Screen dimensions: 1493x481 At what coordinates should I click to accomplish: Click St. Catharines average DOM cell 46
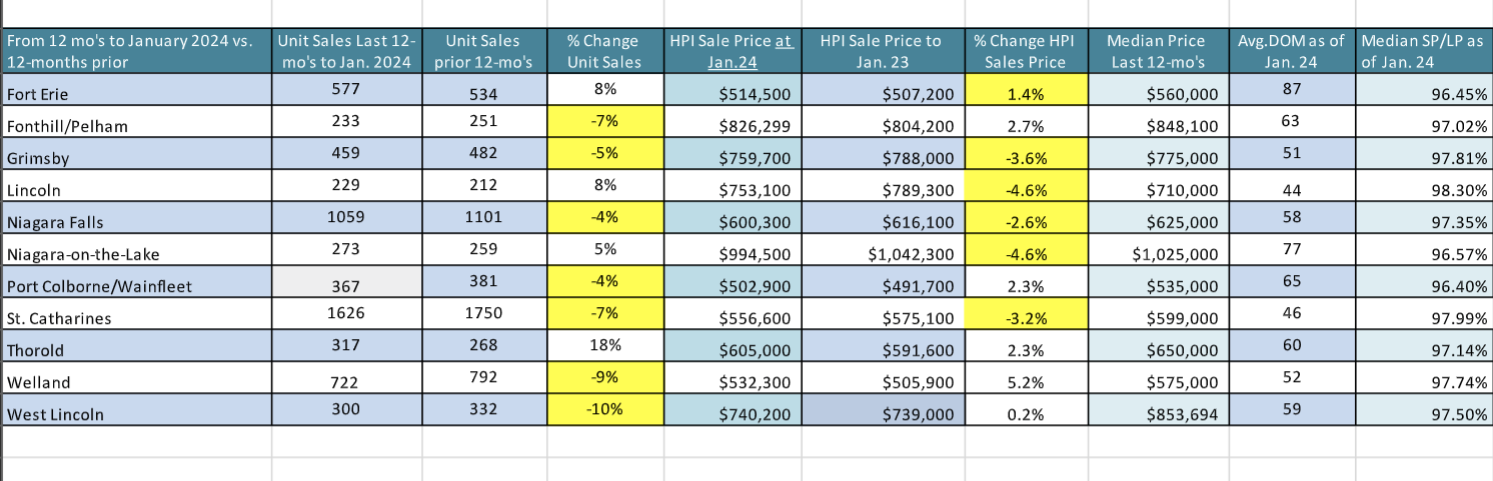(x=1297, y=317)
